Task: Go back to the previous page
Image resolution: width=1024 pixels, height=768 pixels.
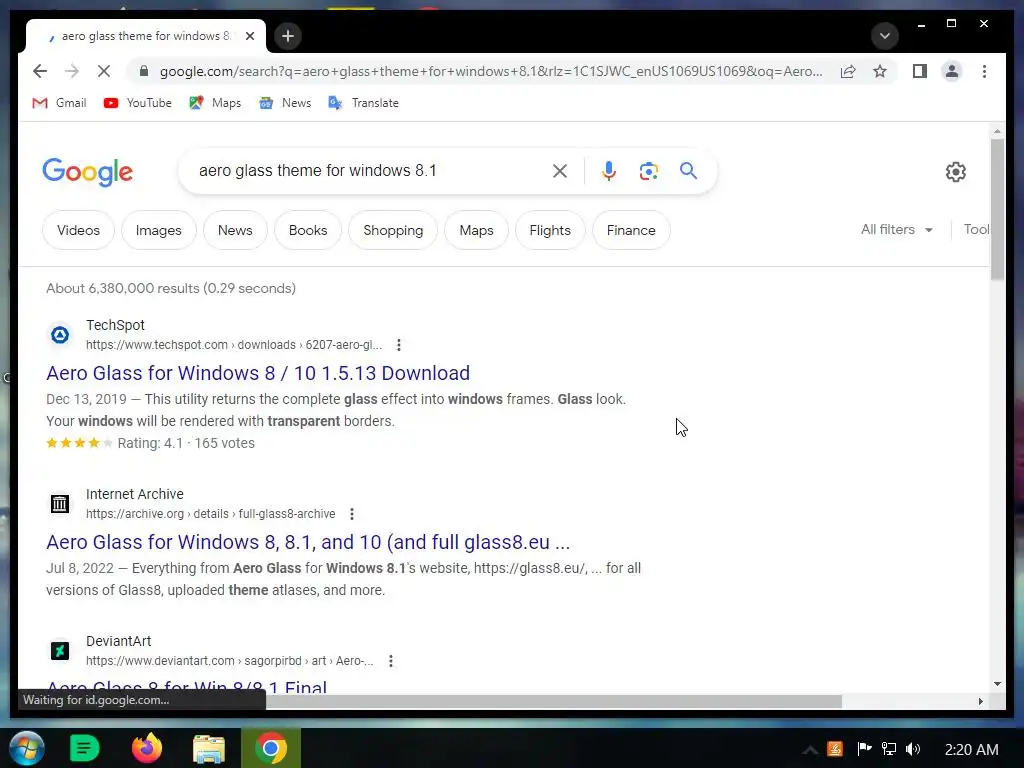Action: (x=40, y=71)
